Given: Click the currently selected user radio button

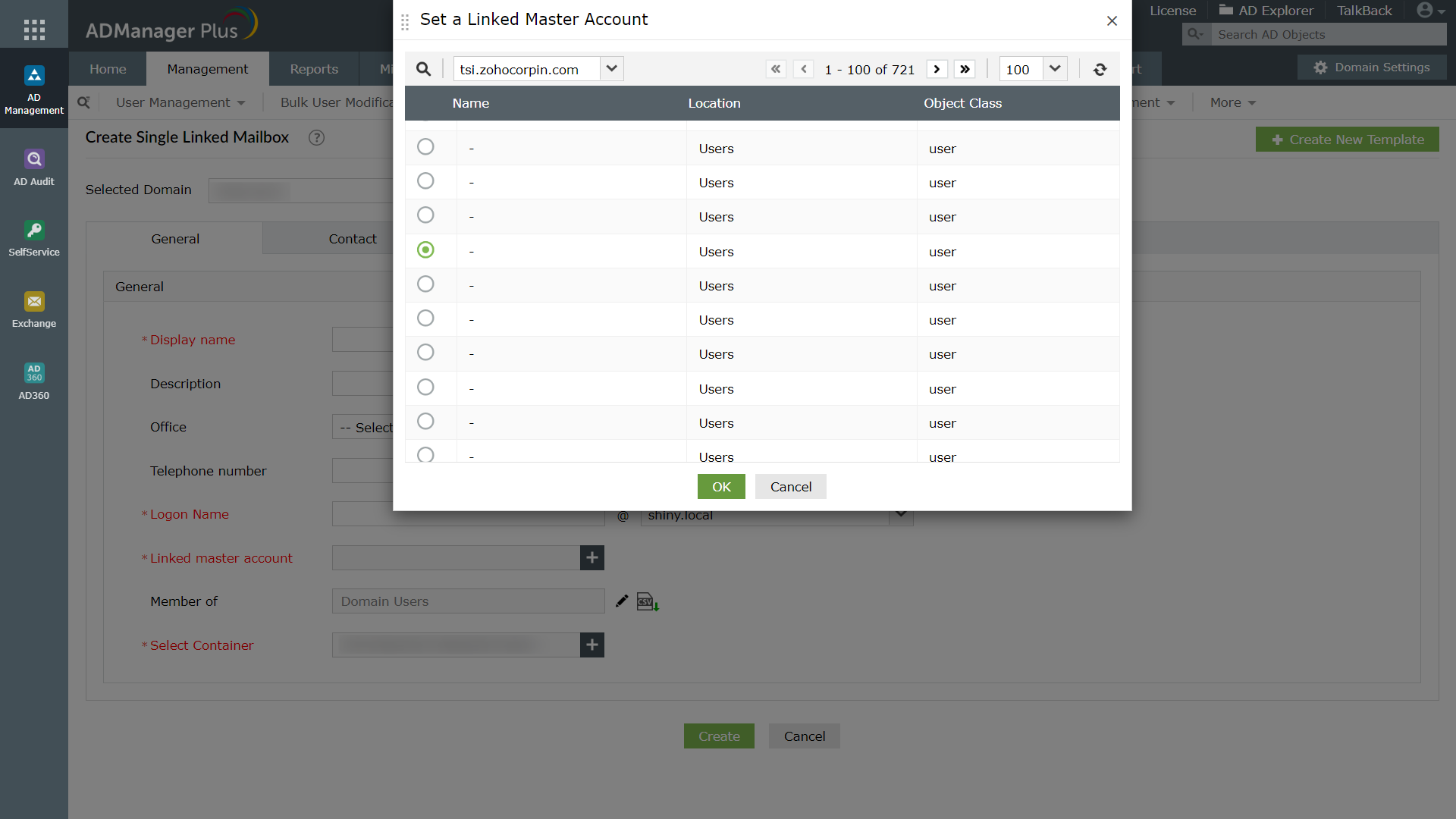Looking at the screenshot, I should pos(425,250).
